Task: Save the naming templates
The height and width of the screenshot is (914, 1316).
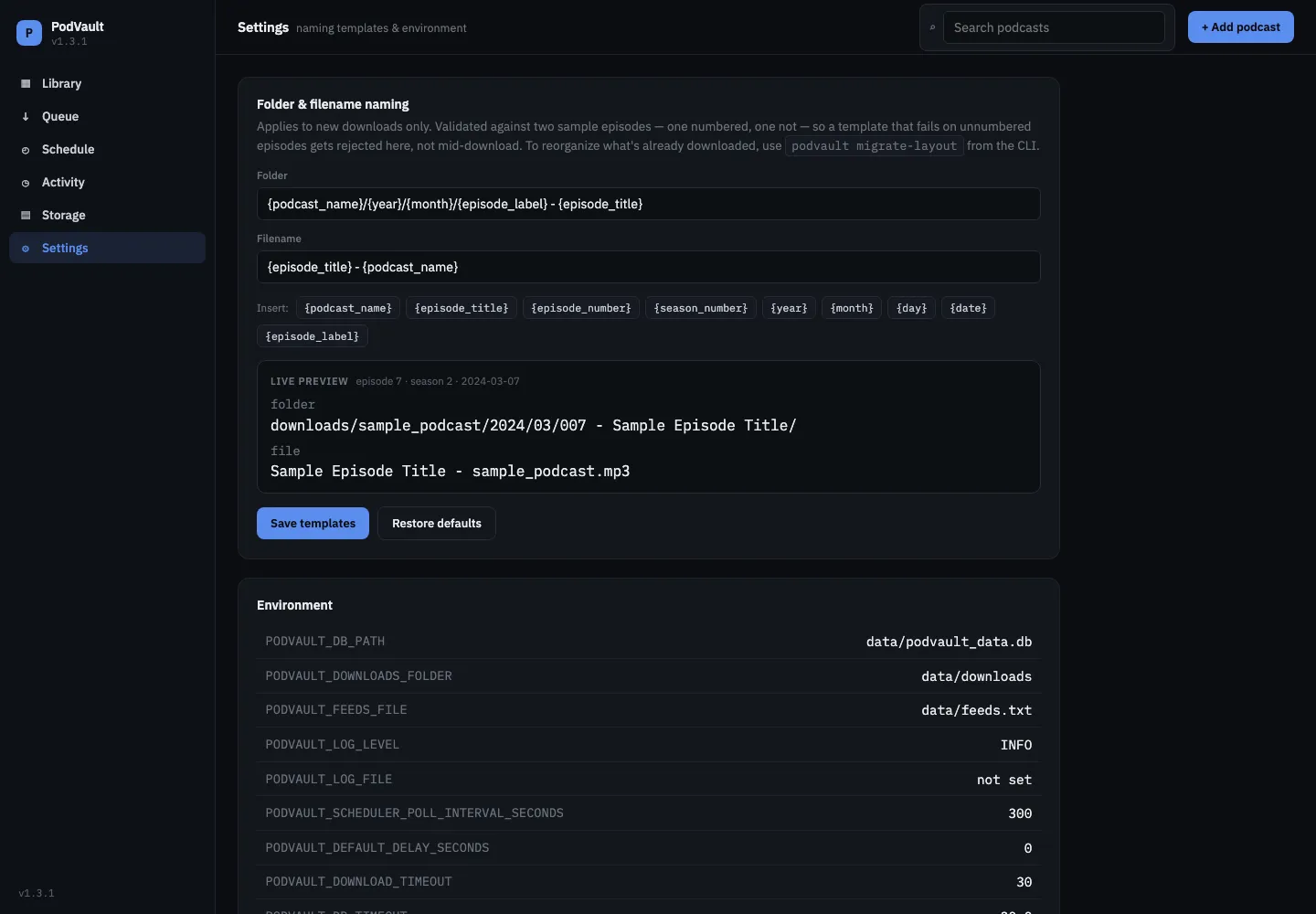Action: tap(313, 523)
